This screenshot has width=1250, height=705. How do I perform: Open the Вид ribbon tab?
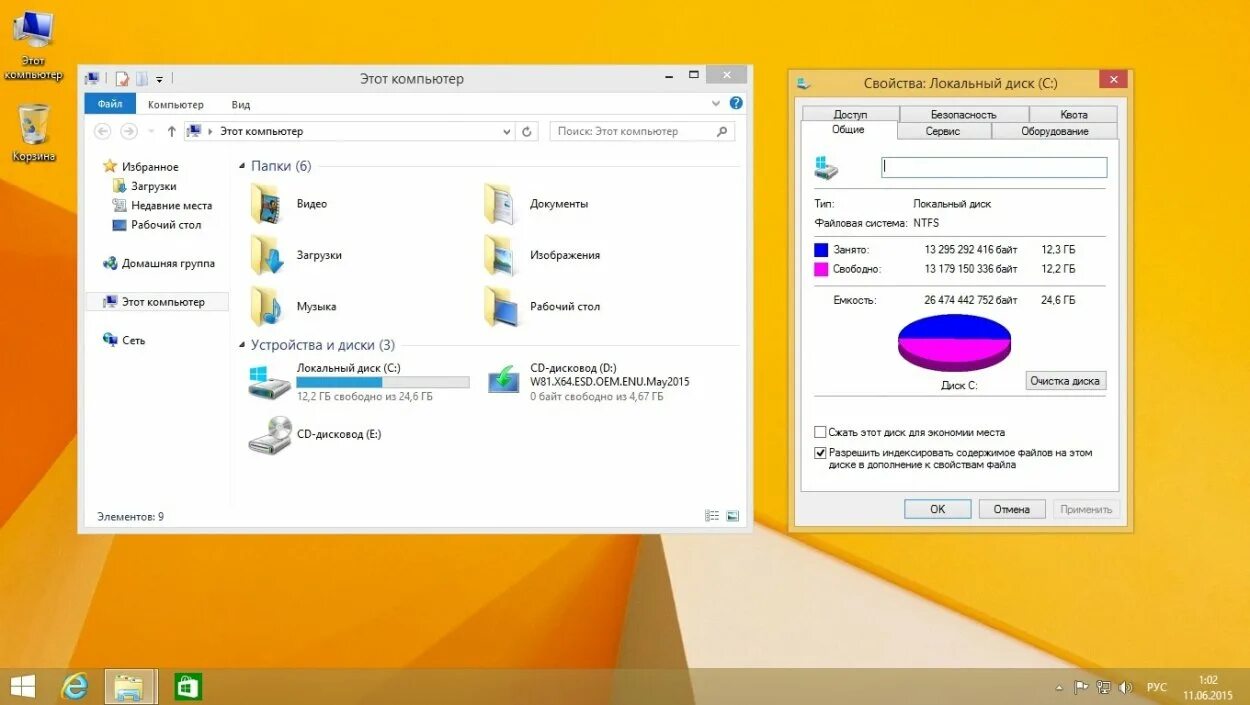tap(241, 104)
